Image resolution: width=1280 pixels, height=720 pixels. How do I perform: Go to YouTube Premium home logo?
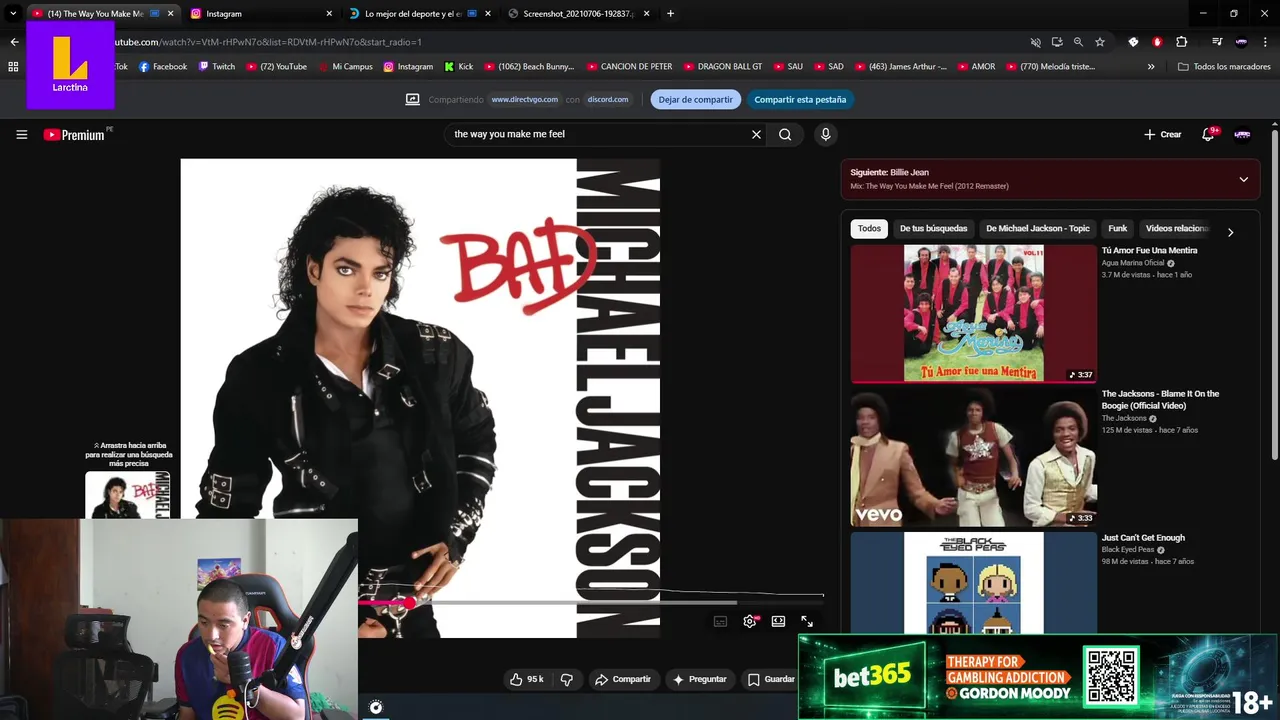click(x=74, y=134)
